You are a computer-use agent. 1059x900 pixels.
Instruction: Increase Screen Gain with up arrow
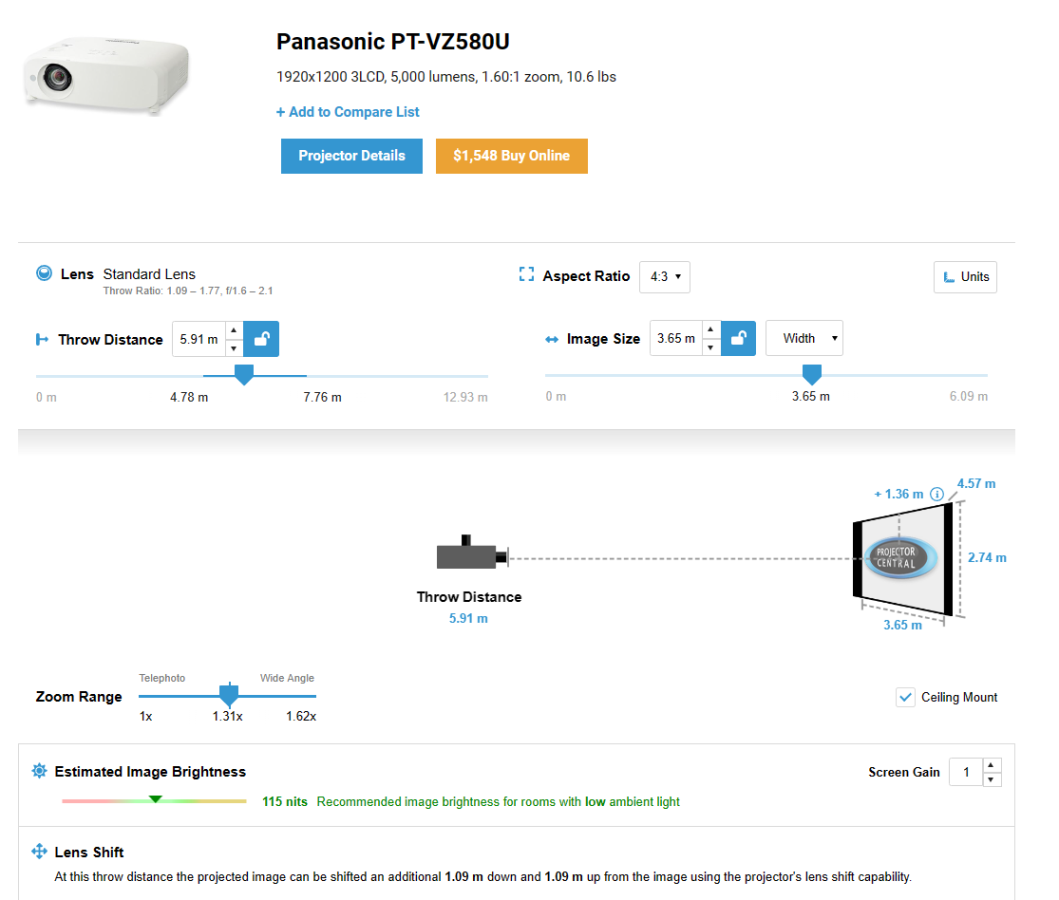[991, 765]
